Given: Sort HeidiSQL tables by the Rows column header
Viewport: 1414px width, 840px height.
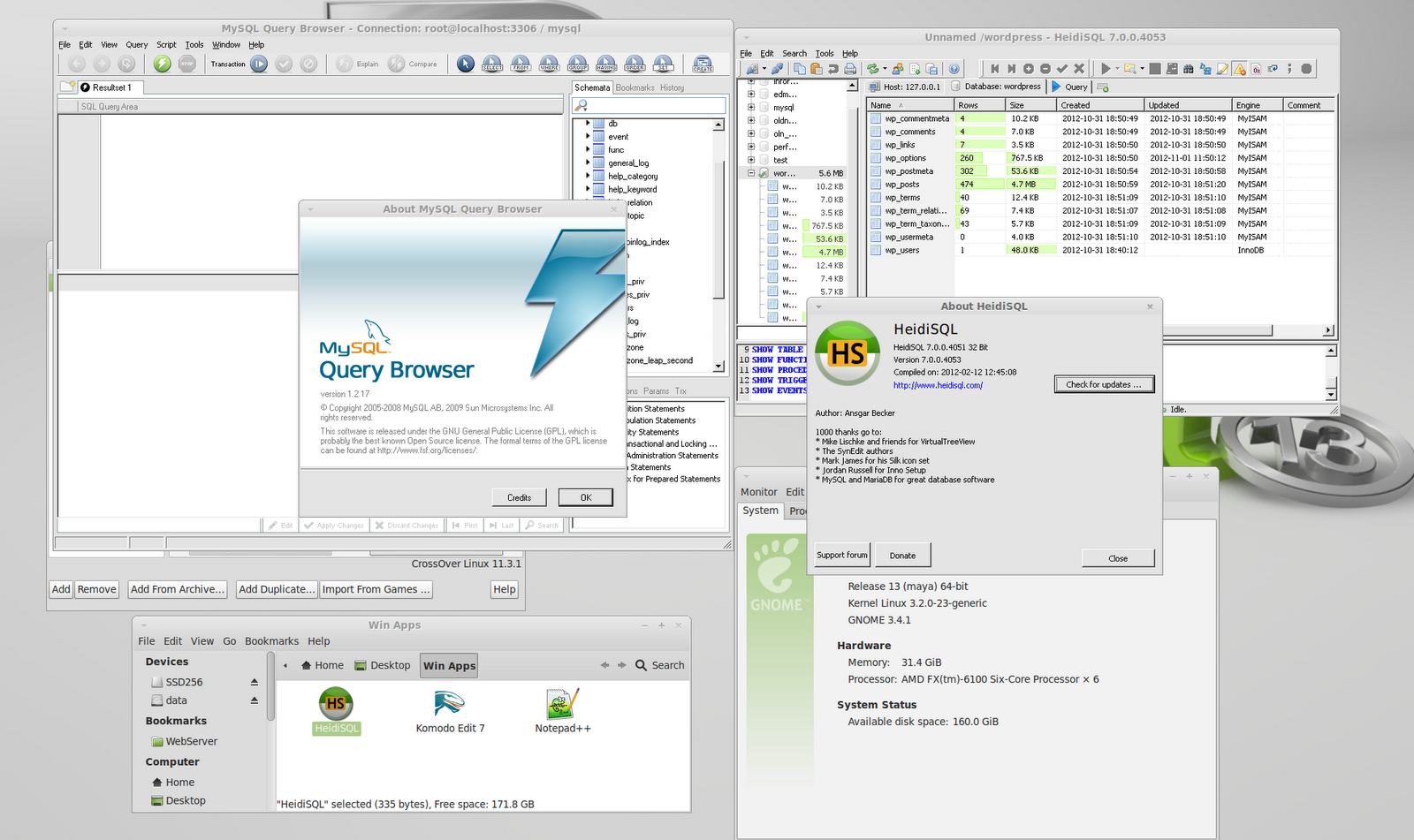Looking at the screenshot, I should coord(981,105).
